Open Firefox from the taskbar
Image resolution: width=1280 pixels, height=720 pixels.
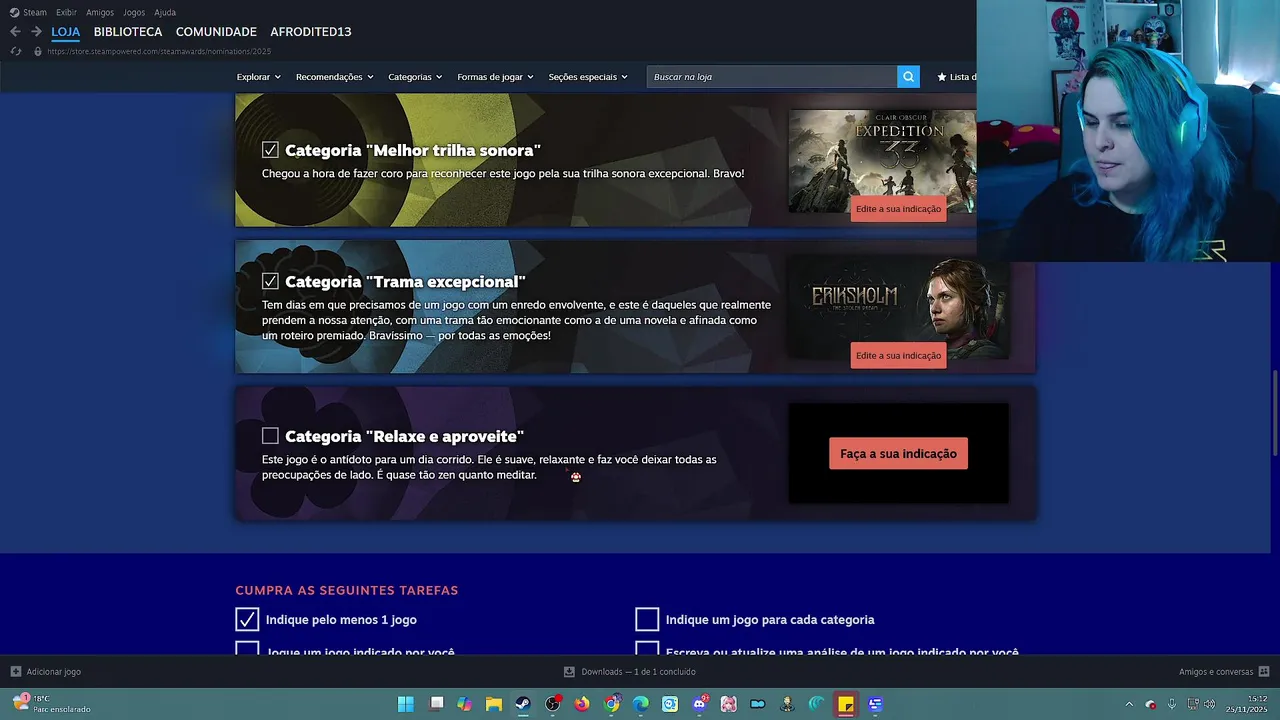582,704
